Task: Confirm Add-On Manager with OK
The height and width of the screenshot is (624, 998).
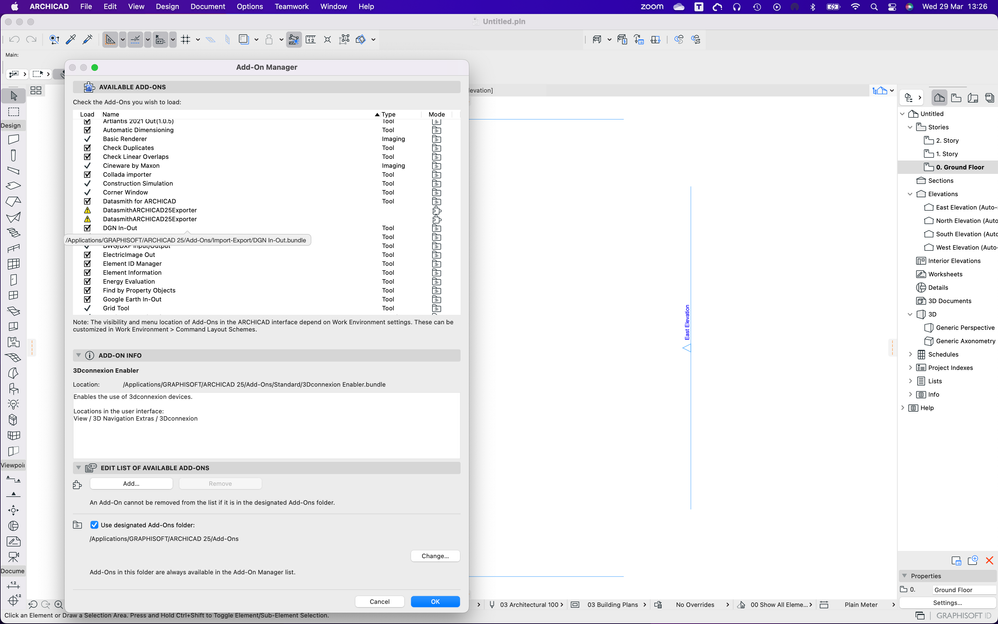Action: click(x=435, y=602)
